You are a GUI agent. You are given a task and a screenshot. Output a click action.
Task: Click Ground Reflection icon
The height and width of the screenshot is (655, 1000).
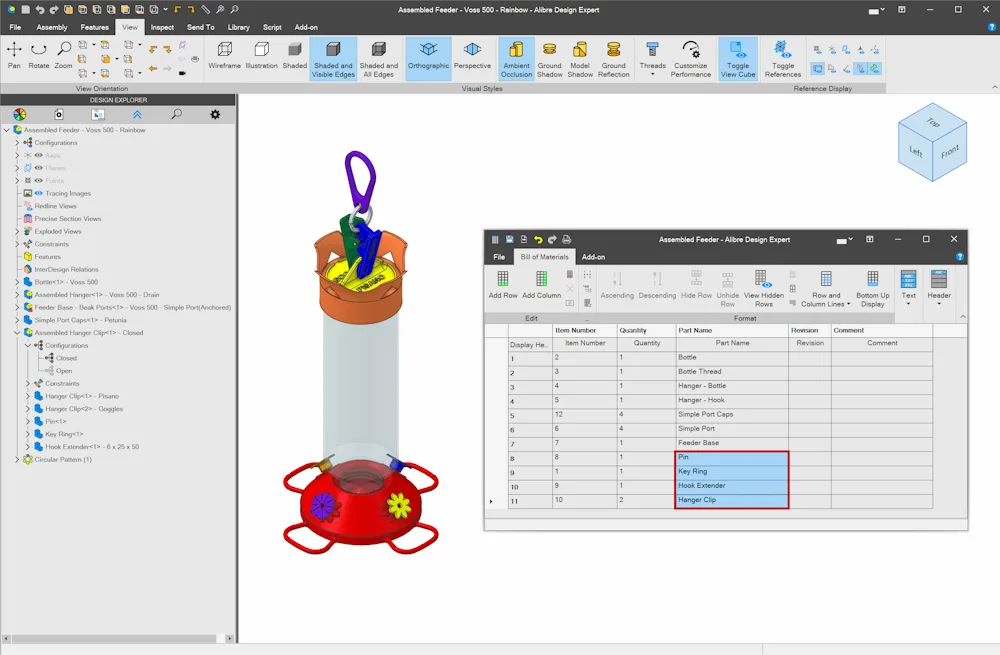click(614, 59)
